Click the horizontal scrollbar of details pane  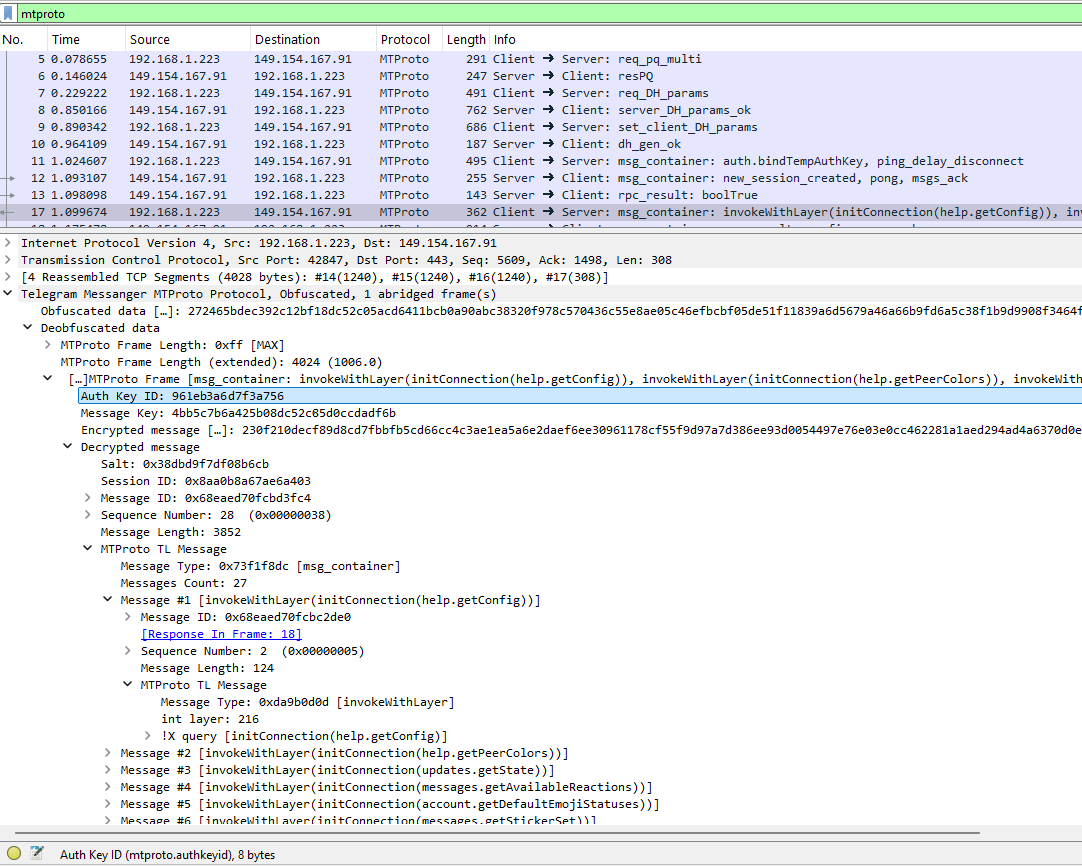coord(497,833)
